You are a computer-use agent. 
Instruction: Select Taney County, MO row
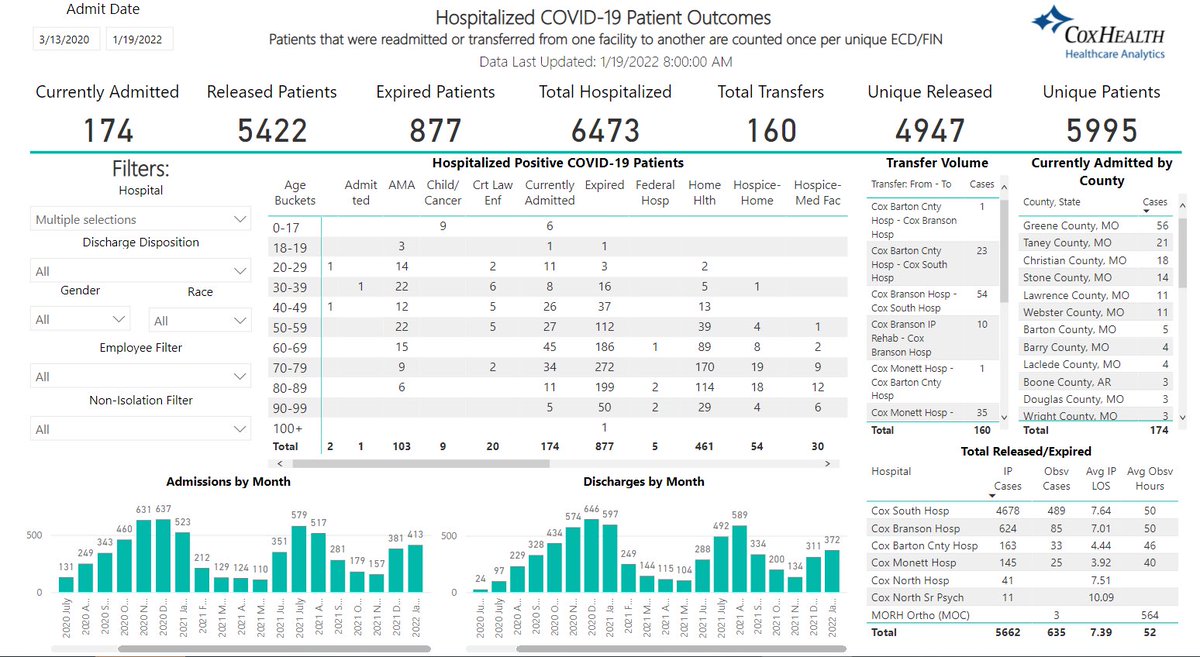click(x=1096, y=243)
